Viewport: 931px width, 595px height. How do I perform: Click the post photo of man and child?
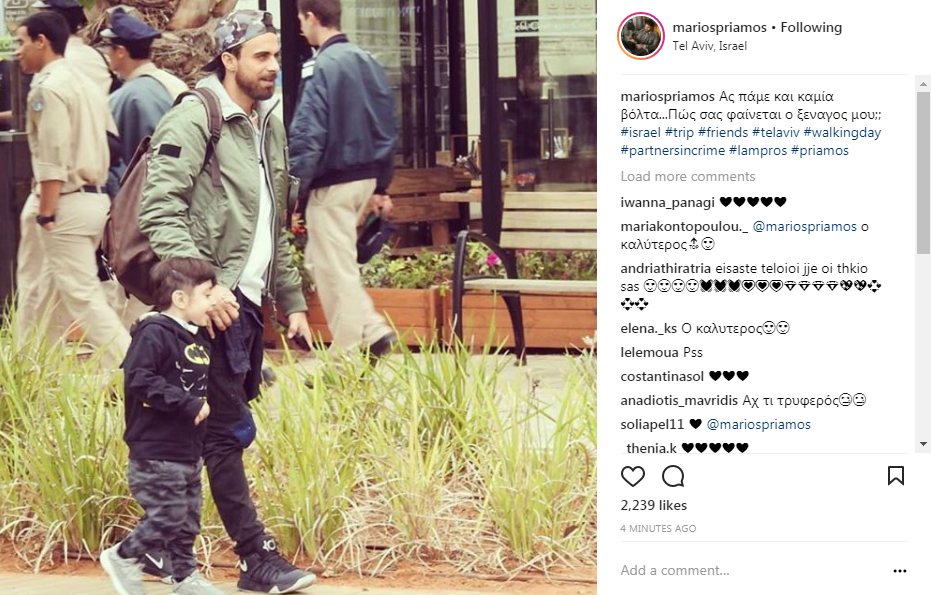[298, 298]
